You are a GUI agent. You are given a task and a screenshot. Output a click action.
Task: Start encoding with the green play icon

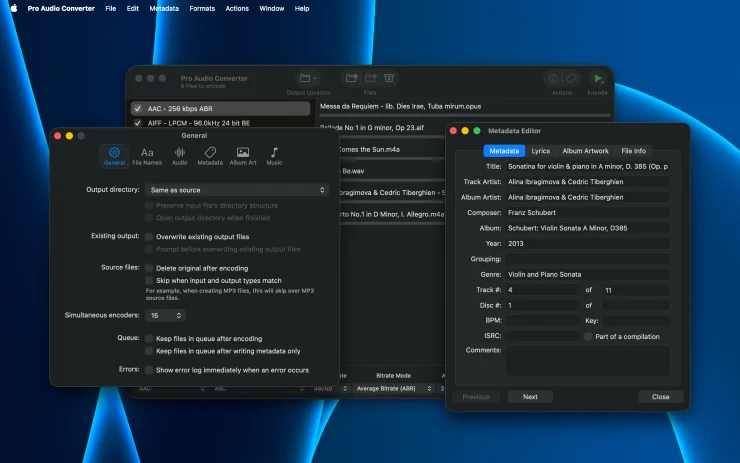tap(597, 78)
